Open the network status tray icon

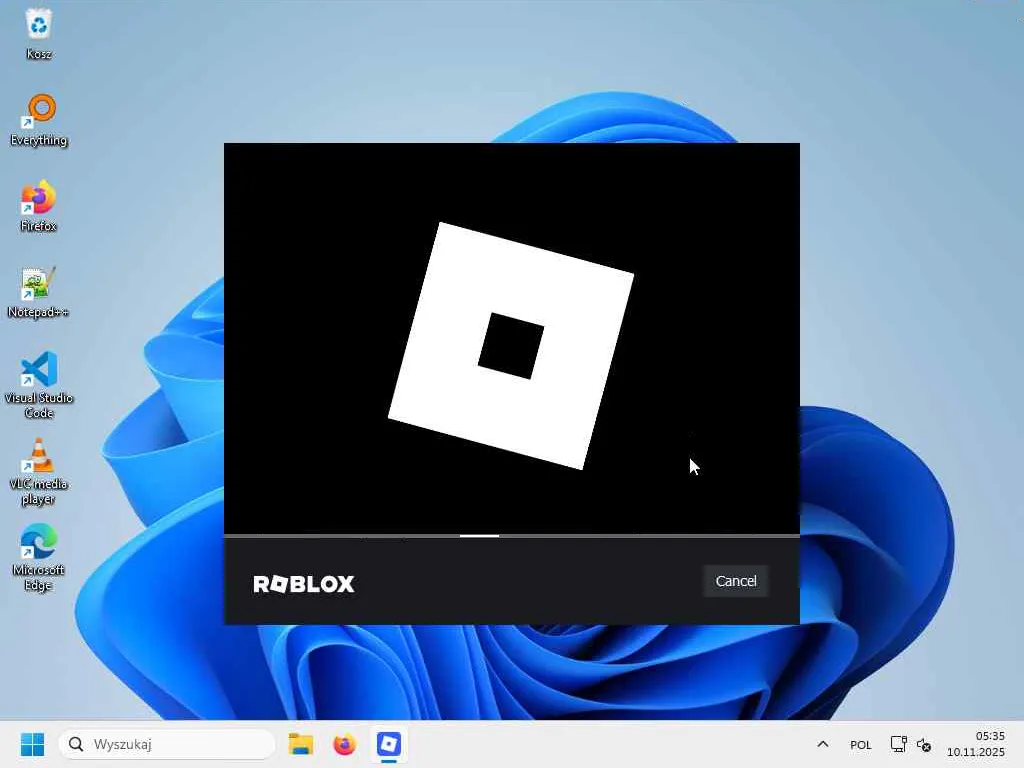click(899, 744)
